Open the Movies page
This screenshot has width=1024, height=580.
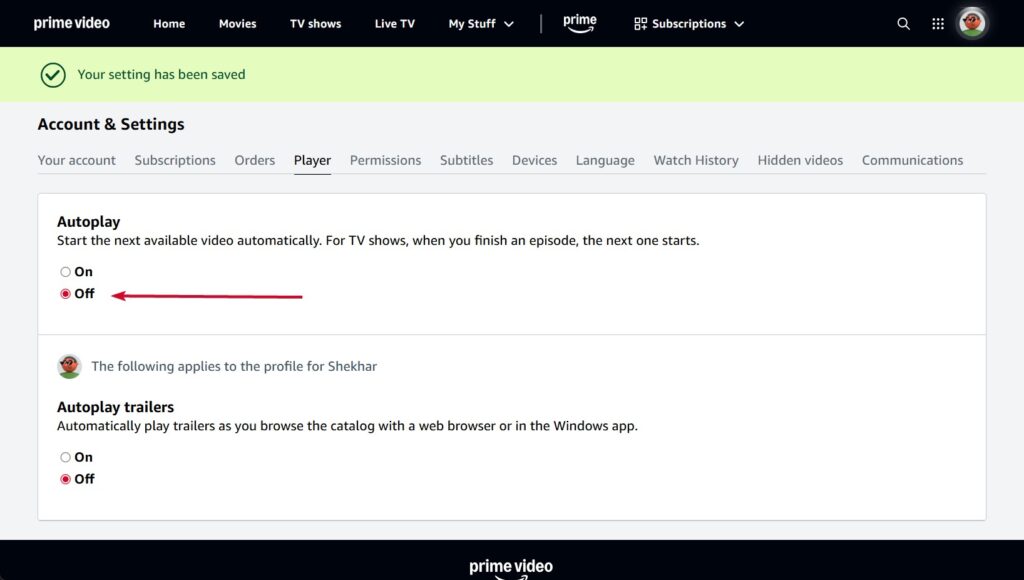click(237, 23)
